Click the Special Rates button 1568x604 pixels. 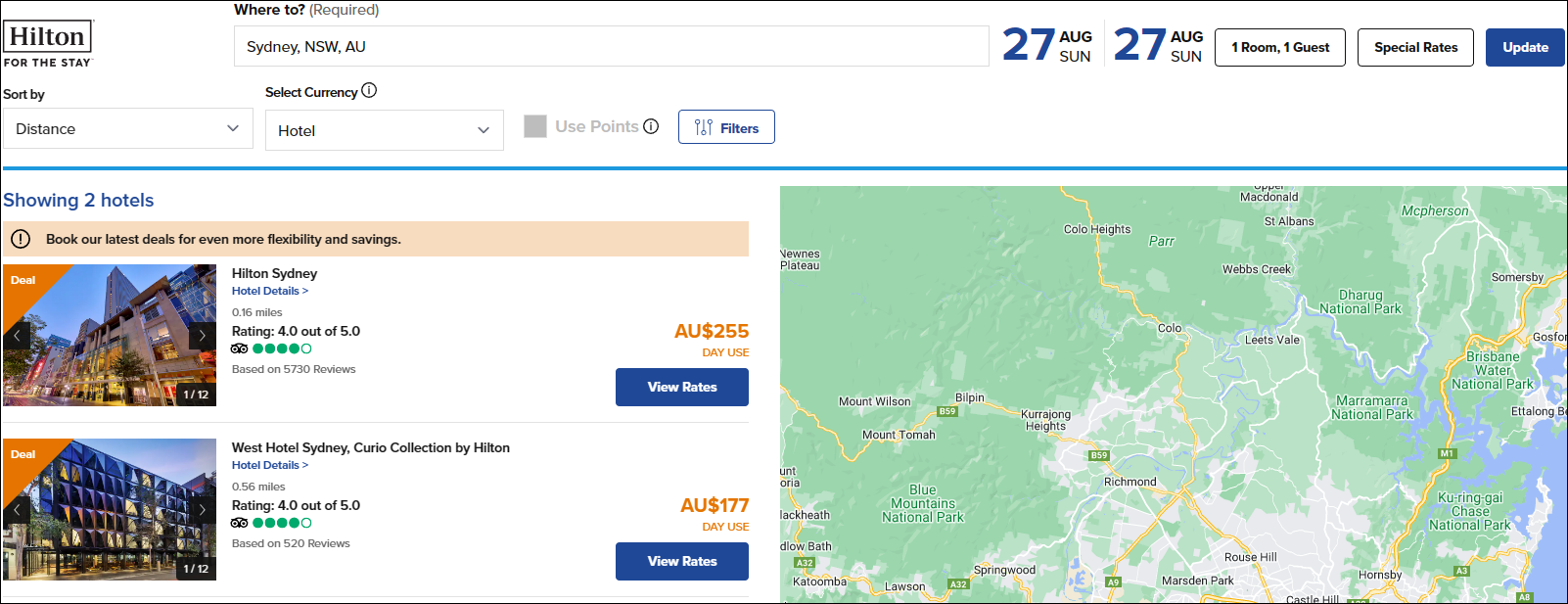(x=1415, y=47)
